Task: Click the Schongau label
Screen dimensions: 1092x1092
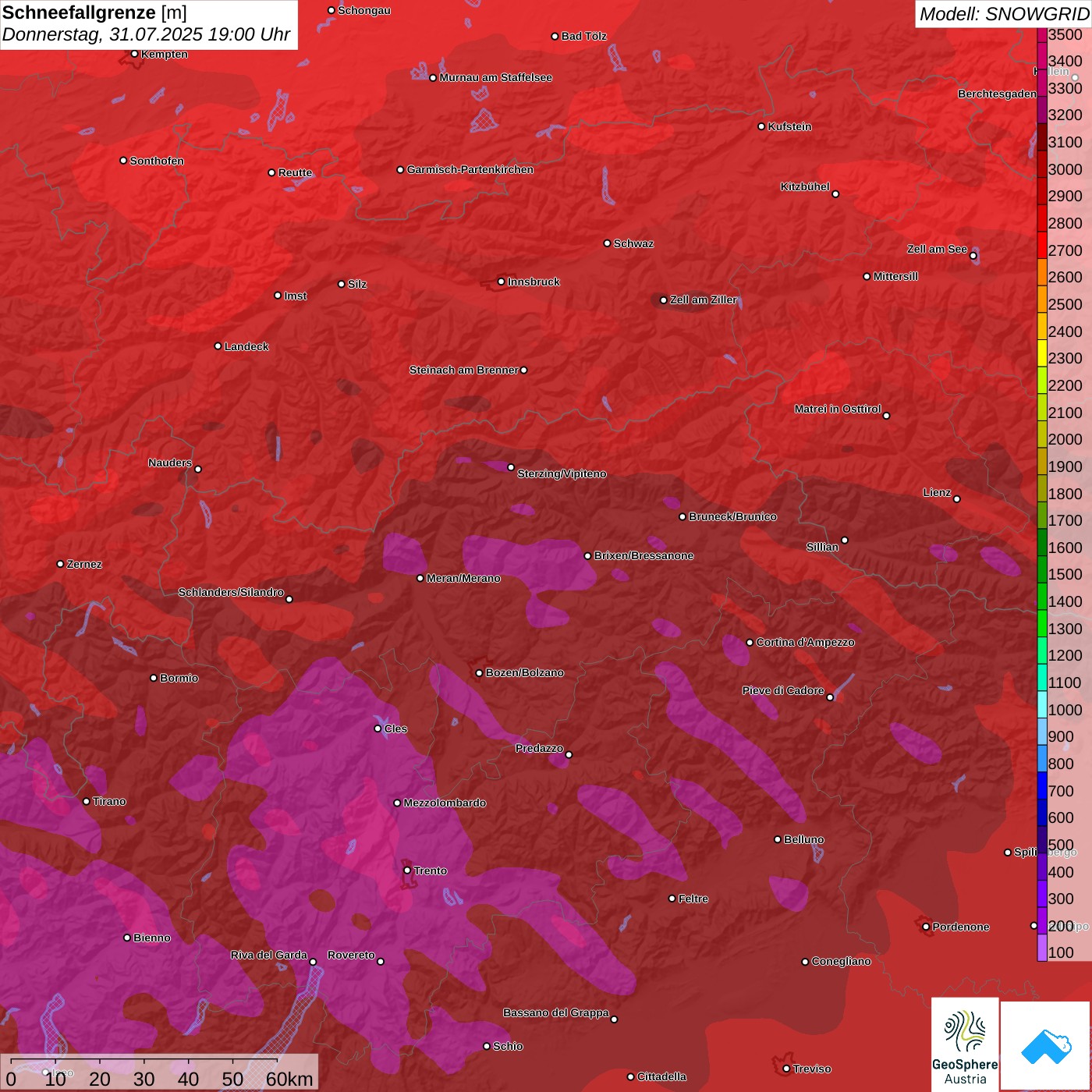Action: point(363,10)
